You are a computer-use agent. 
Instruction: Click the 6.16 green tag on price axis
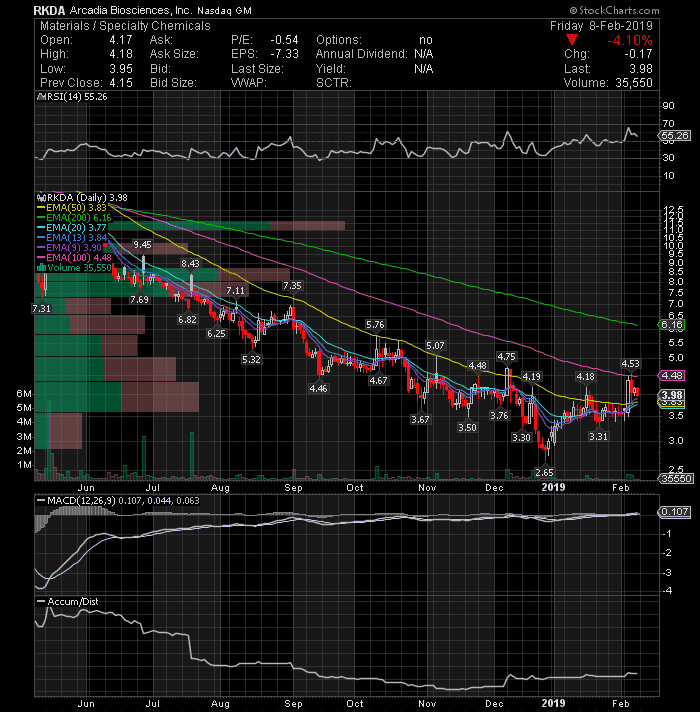click(x=672, y=324)
